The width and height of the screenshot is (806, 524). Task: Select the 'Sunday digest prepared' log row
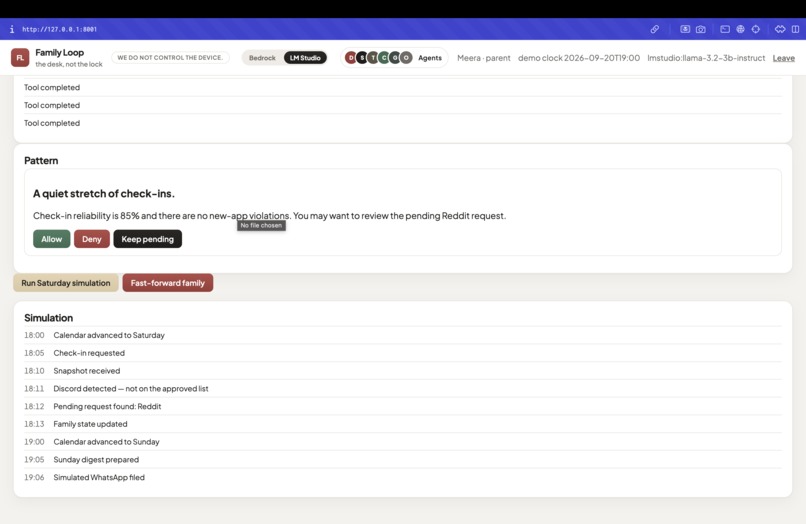(x=402, y=460)
